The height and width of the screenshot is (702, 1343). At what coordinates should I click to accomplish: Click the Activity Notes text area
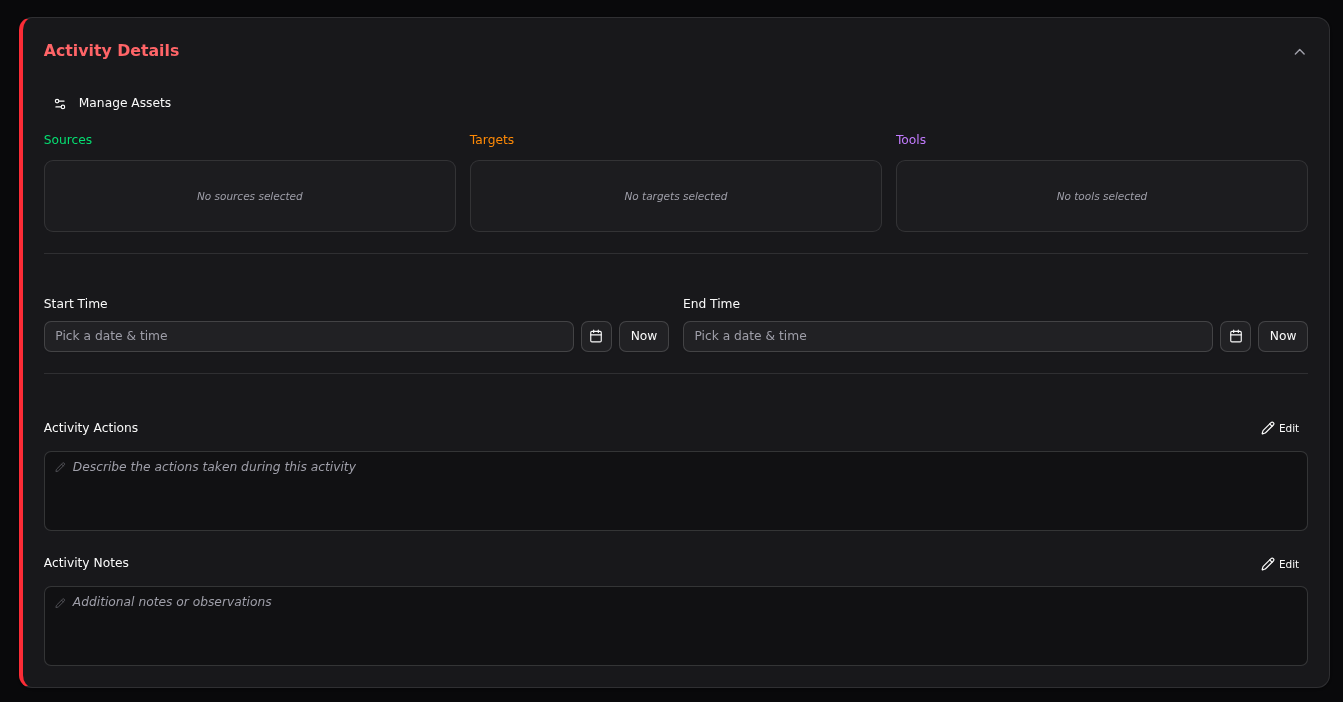coord(675,632)
